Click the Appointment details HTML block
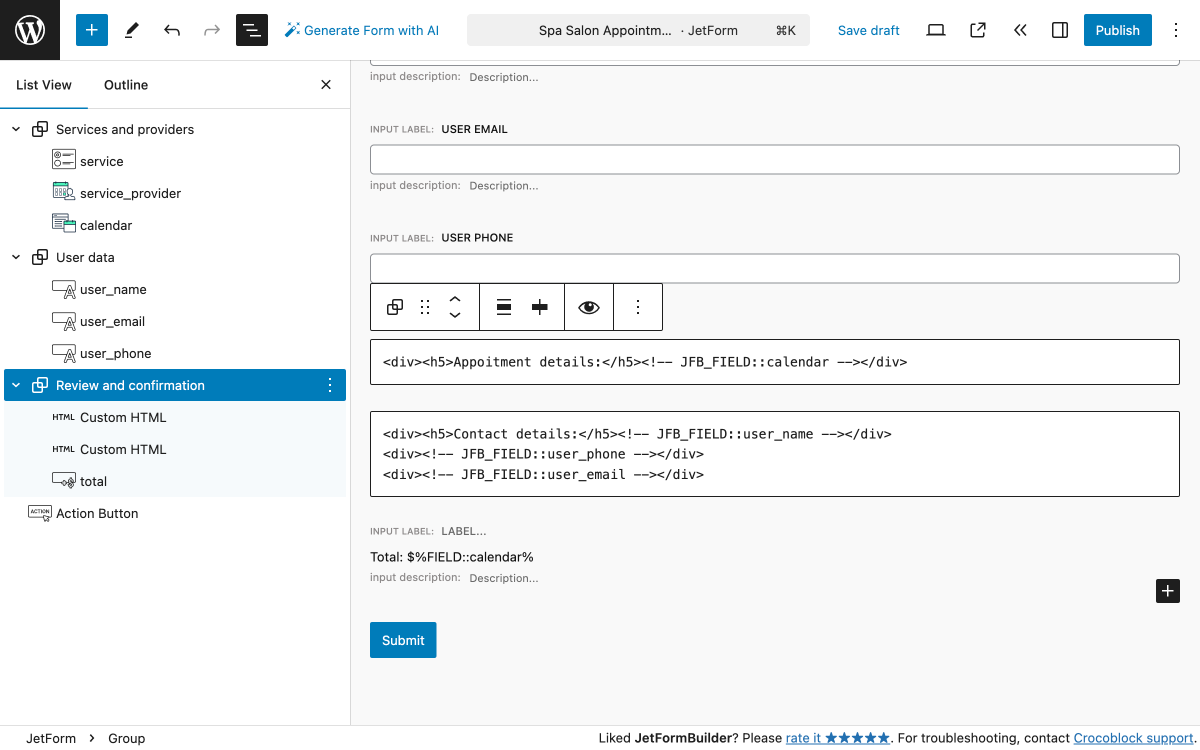The width and height of the screenshot is (1200, 750). click(x=775, y=362)
